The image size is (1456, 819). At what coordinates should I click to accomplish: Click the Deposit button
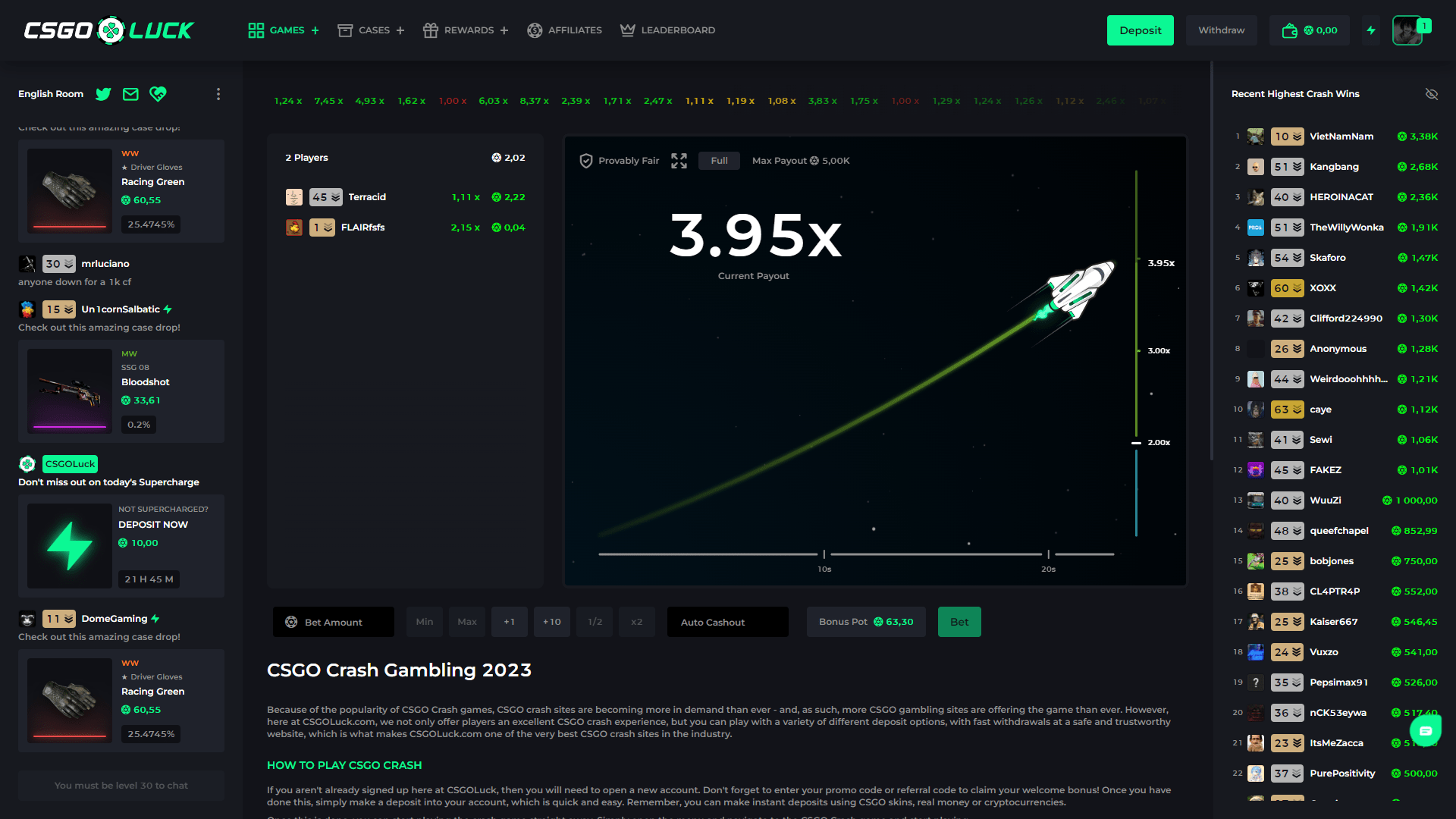point(1140,30)
